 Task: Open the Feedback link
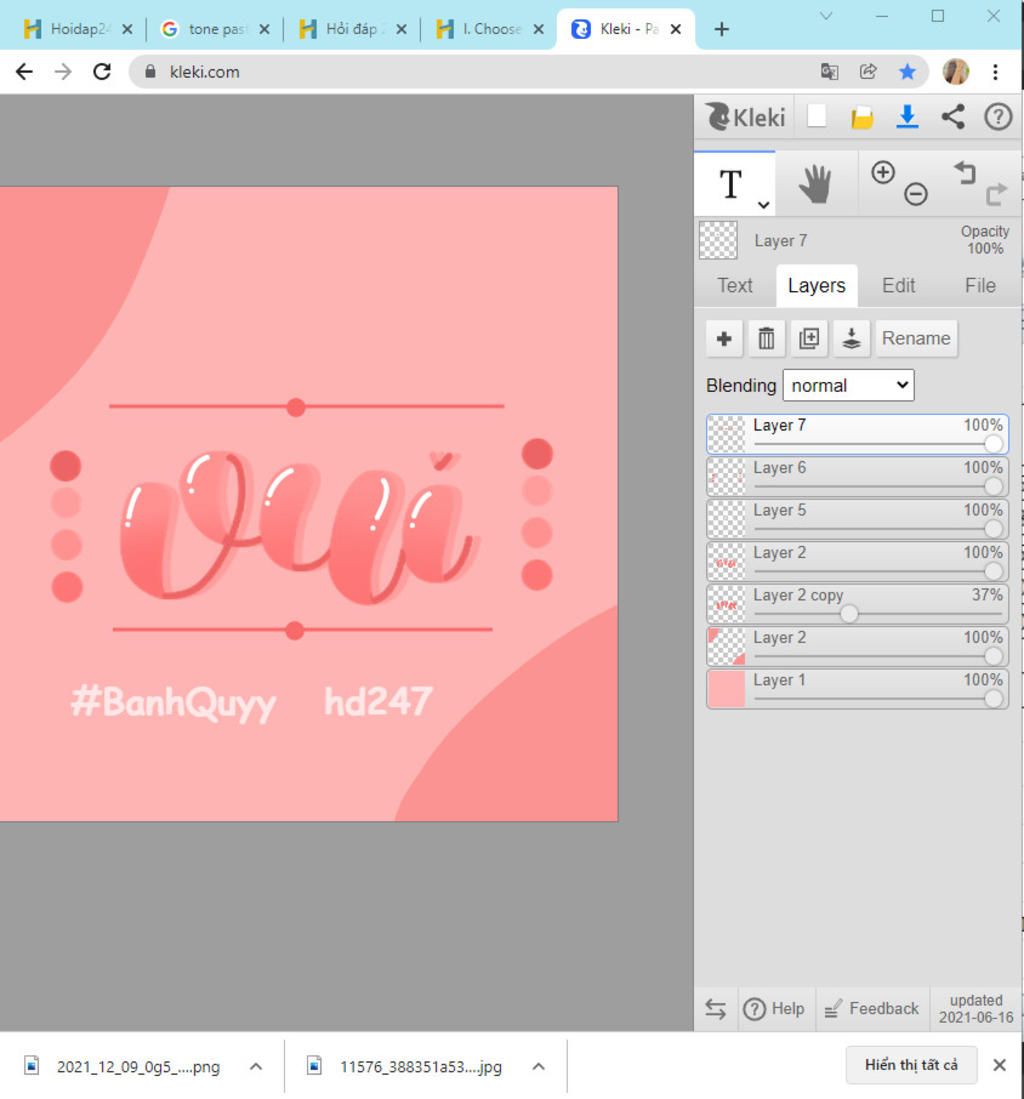872,1009
